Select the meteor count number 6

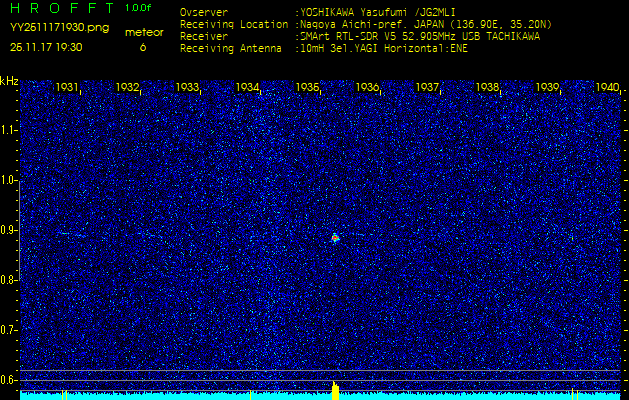point(143,47)
